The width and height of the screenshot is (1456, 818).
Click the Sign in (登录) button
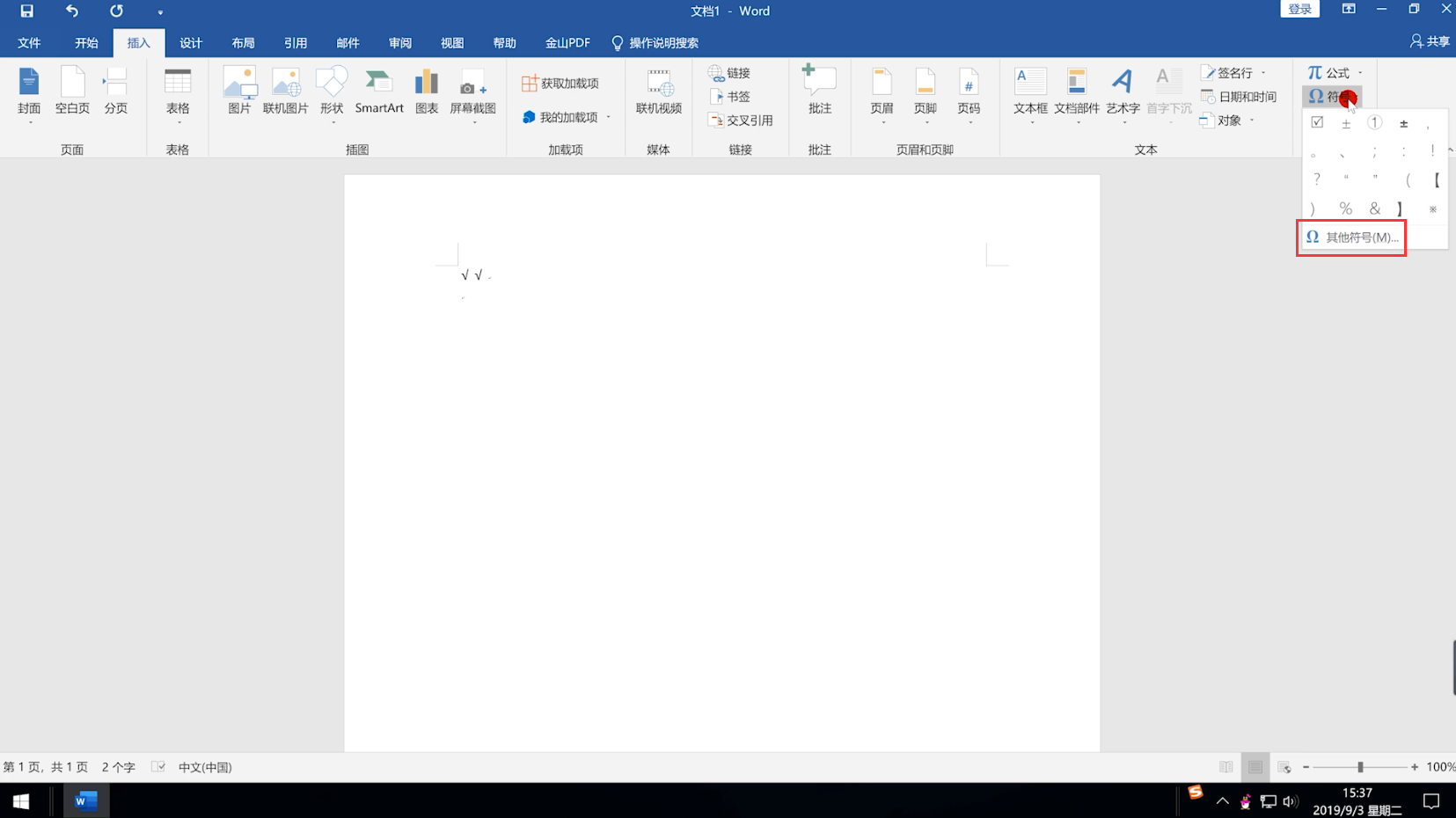tap(1299, 9)
